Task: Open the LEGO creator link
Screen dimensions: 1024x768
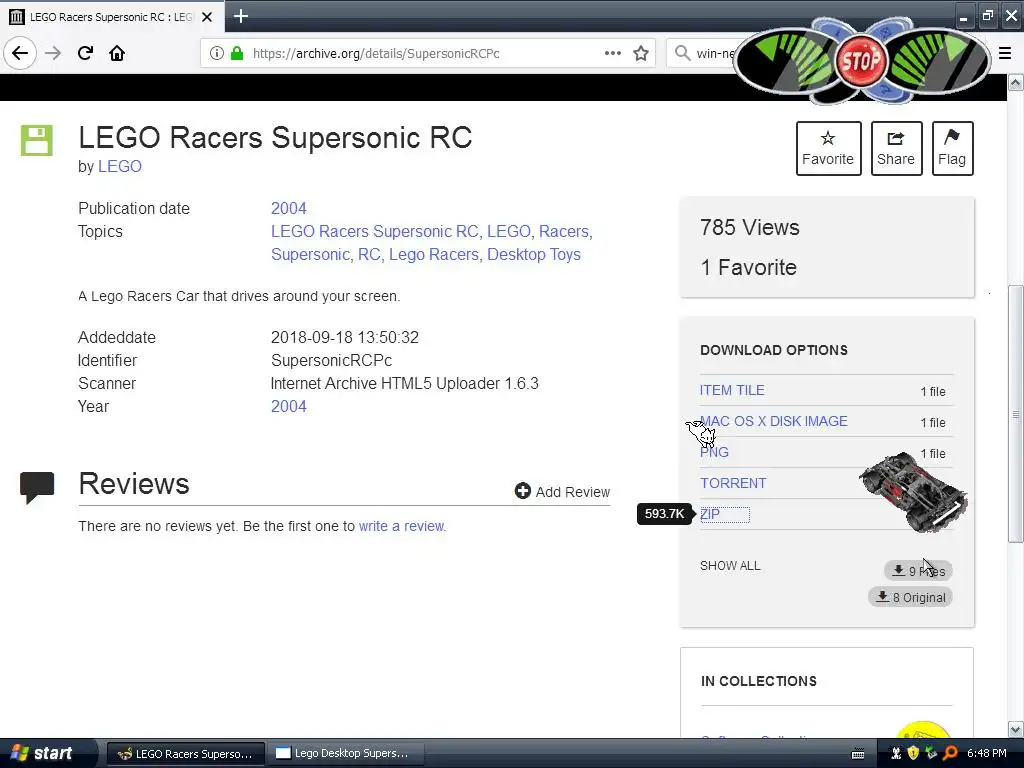Action: [x=120, y=167]
